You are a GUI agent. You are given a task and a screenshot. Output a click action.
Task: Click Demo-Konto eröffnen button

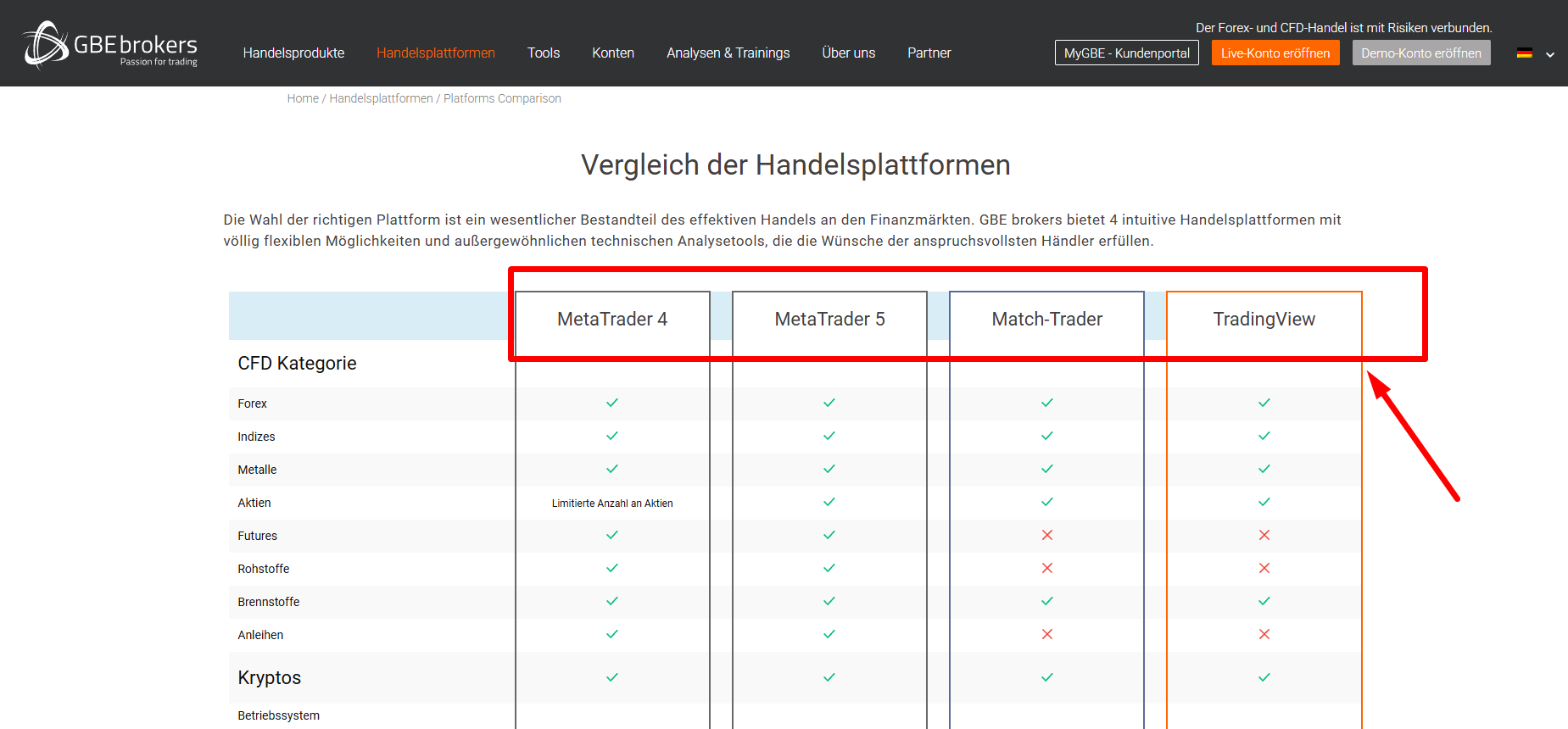[1421, 53]
